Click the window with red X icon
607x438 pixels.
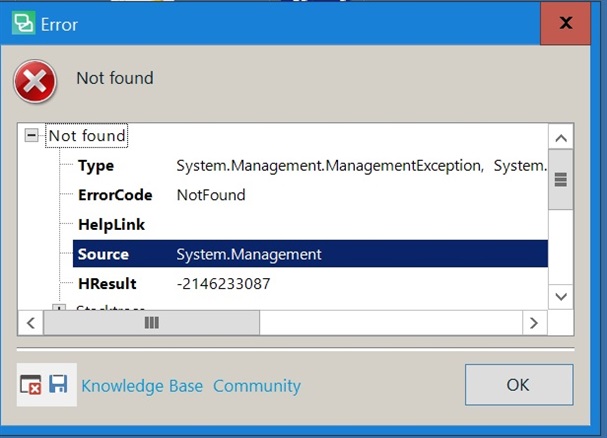point(31,385)
